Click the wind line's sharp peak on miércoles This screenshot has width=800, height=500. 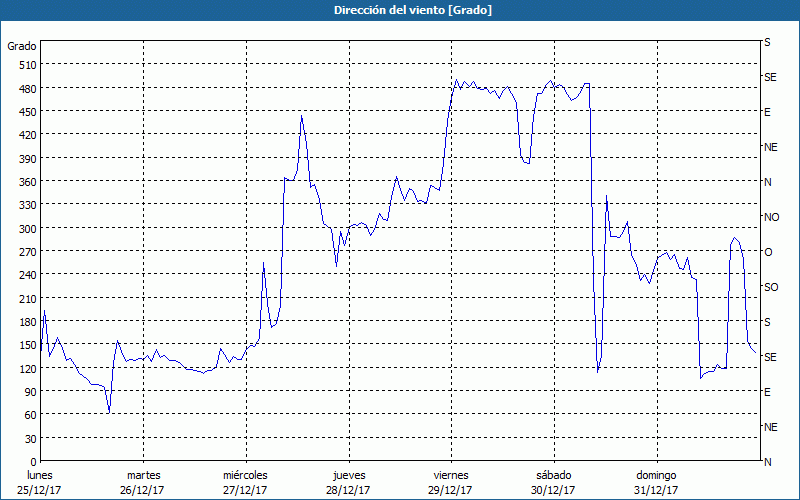point(301,117)
